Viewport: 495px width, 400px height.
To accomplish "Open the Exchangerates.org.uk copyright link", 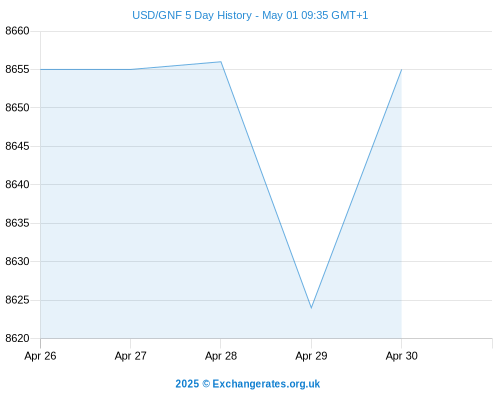I will [247, 384].
